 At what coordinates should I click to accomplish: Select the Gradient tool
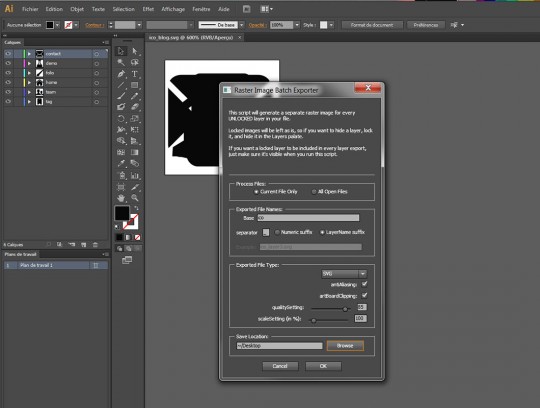point(135,152)
